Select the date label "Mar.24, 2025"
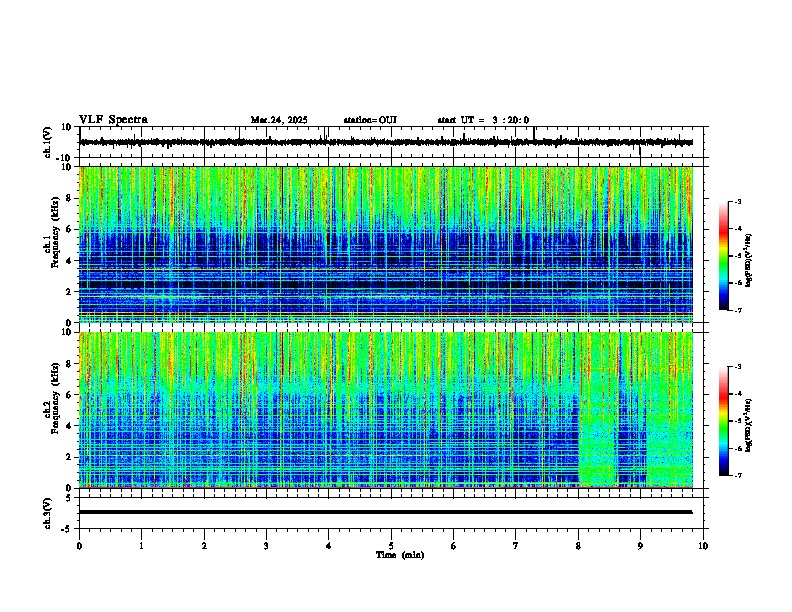The image size is (792, 612). coord(279,120)
